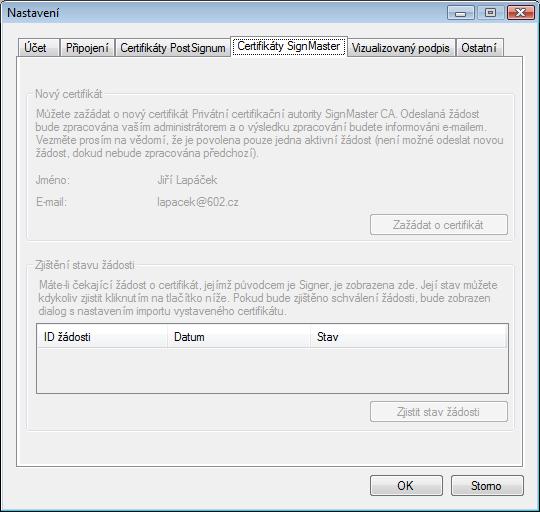Click the name value Jiří Lapáček
The width and height of the screenshot is (540, 512).
click(187, 180)
